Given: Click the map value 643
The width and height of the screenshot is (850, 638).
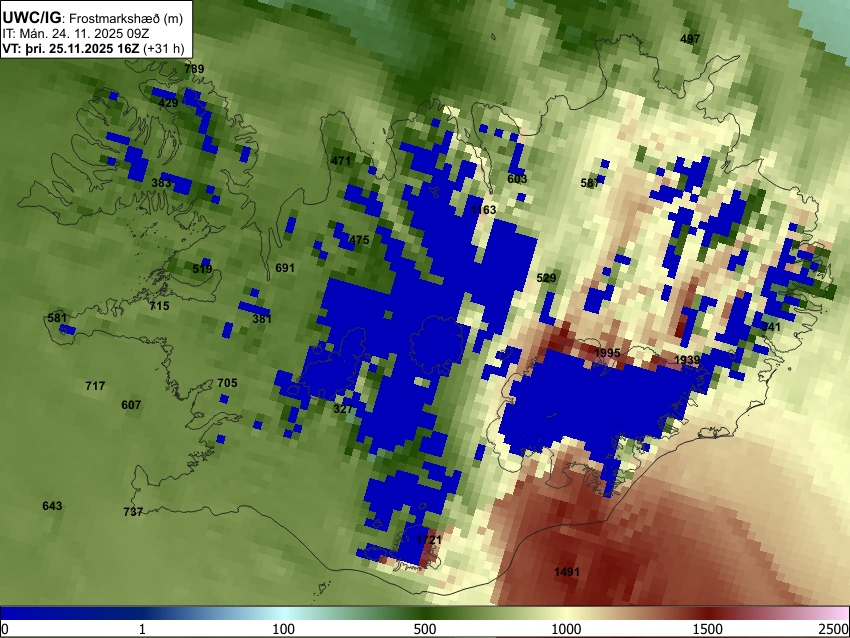Looking at the screenshot, I should (x=52, y=506).
